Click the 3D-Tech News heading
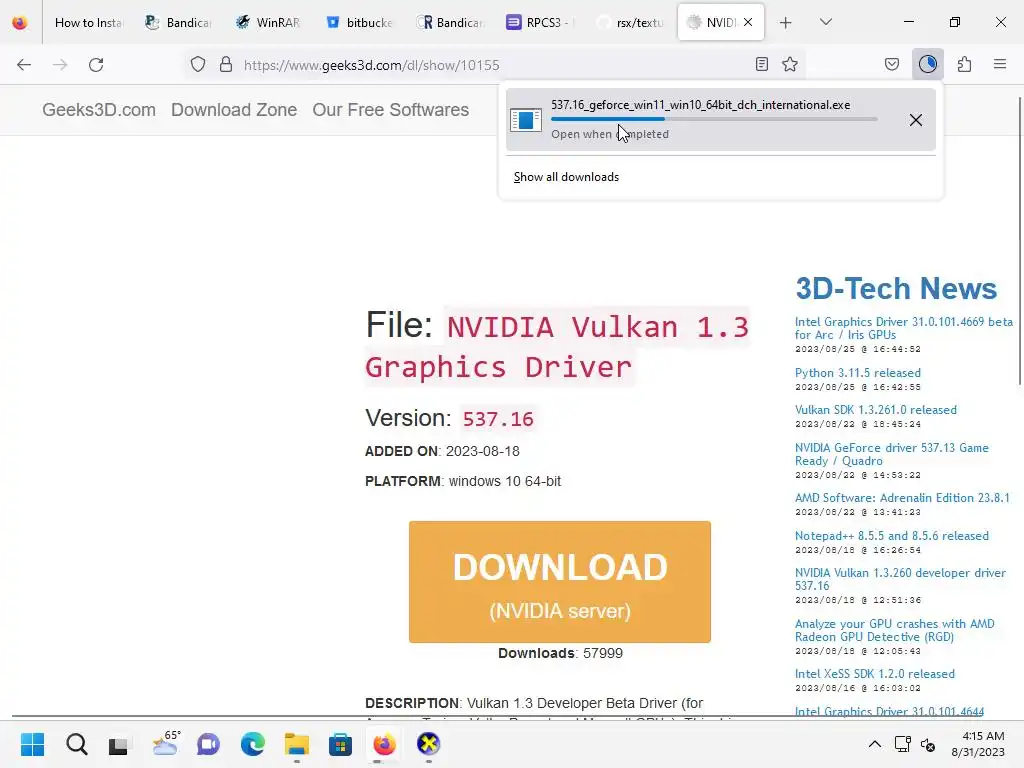Viewport: 1024px width, 768px height. (896, 289)
